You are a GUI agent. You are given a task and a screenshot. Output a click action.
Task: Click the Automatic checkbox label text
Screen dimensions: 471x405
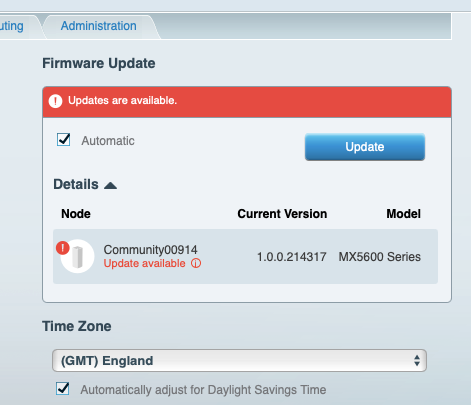click(x=108, y=141)
